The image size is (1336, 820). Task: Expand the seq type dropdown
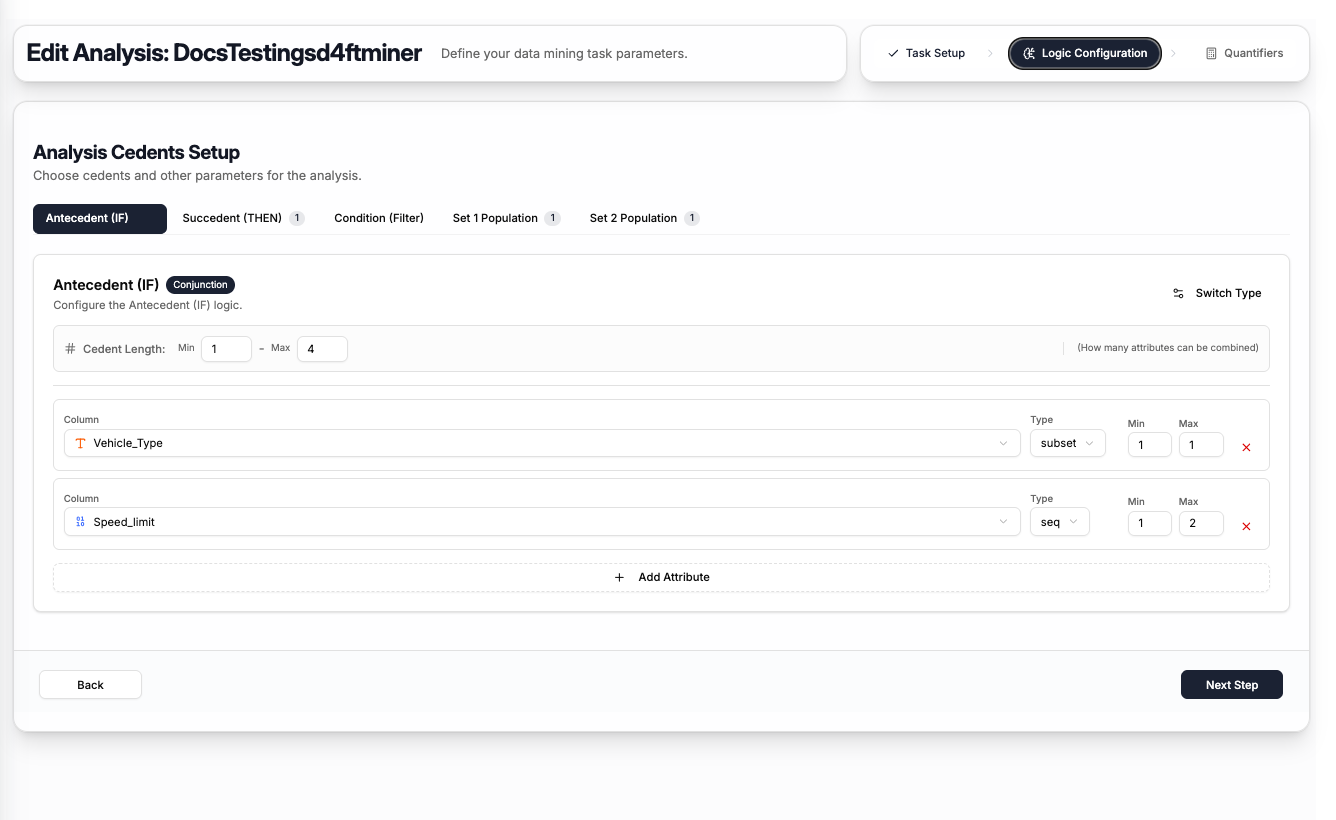coord(1059,522)
